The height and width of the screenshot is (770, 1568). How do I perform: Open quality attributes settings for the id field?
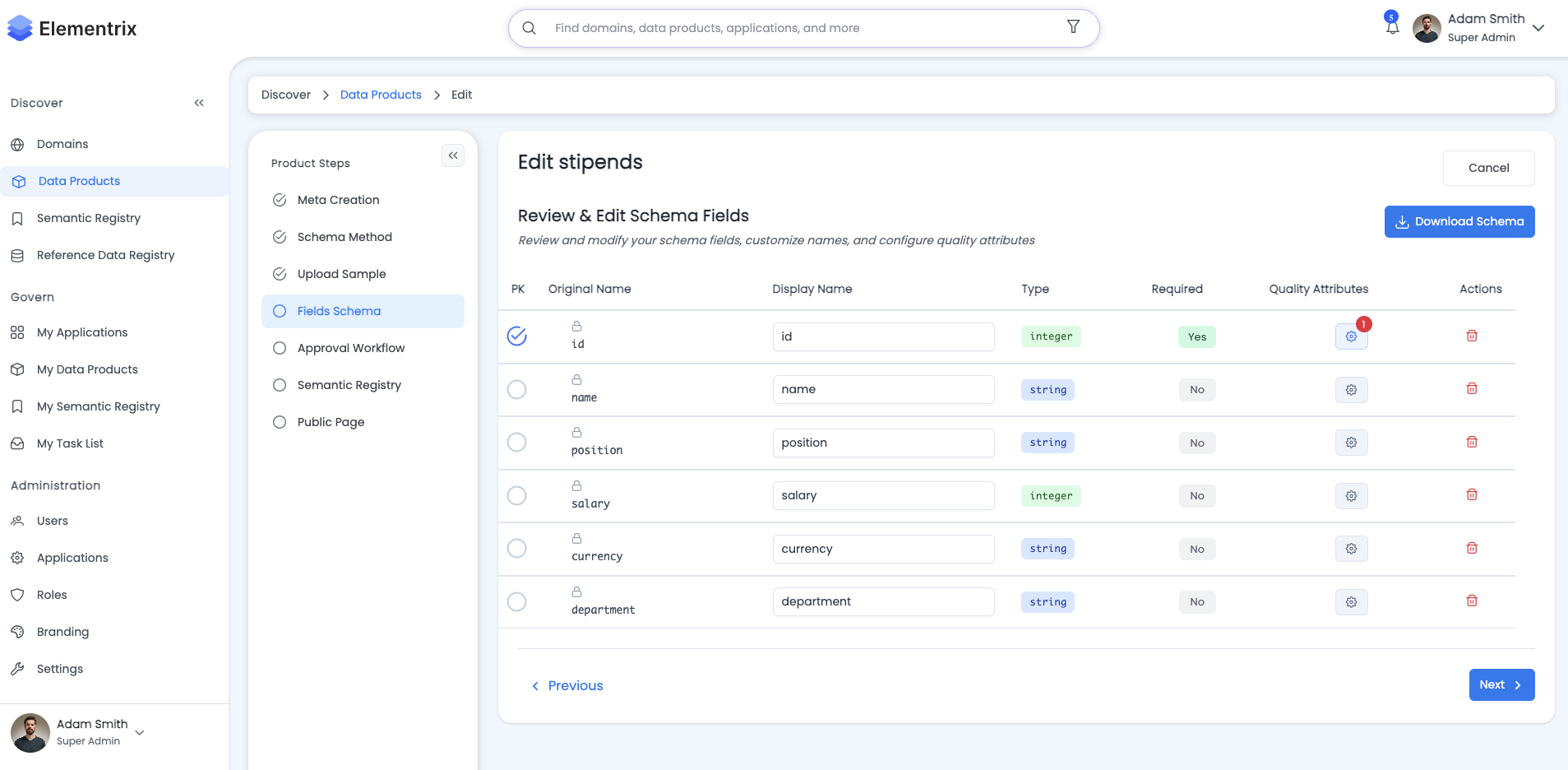[x=1351, y=336]
